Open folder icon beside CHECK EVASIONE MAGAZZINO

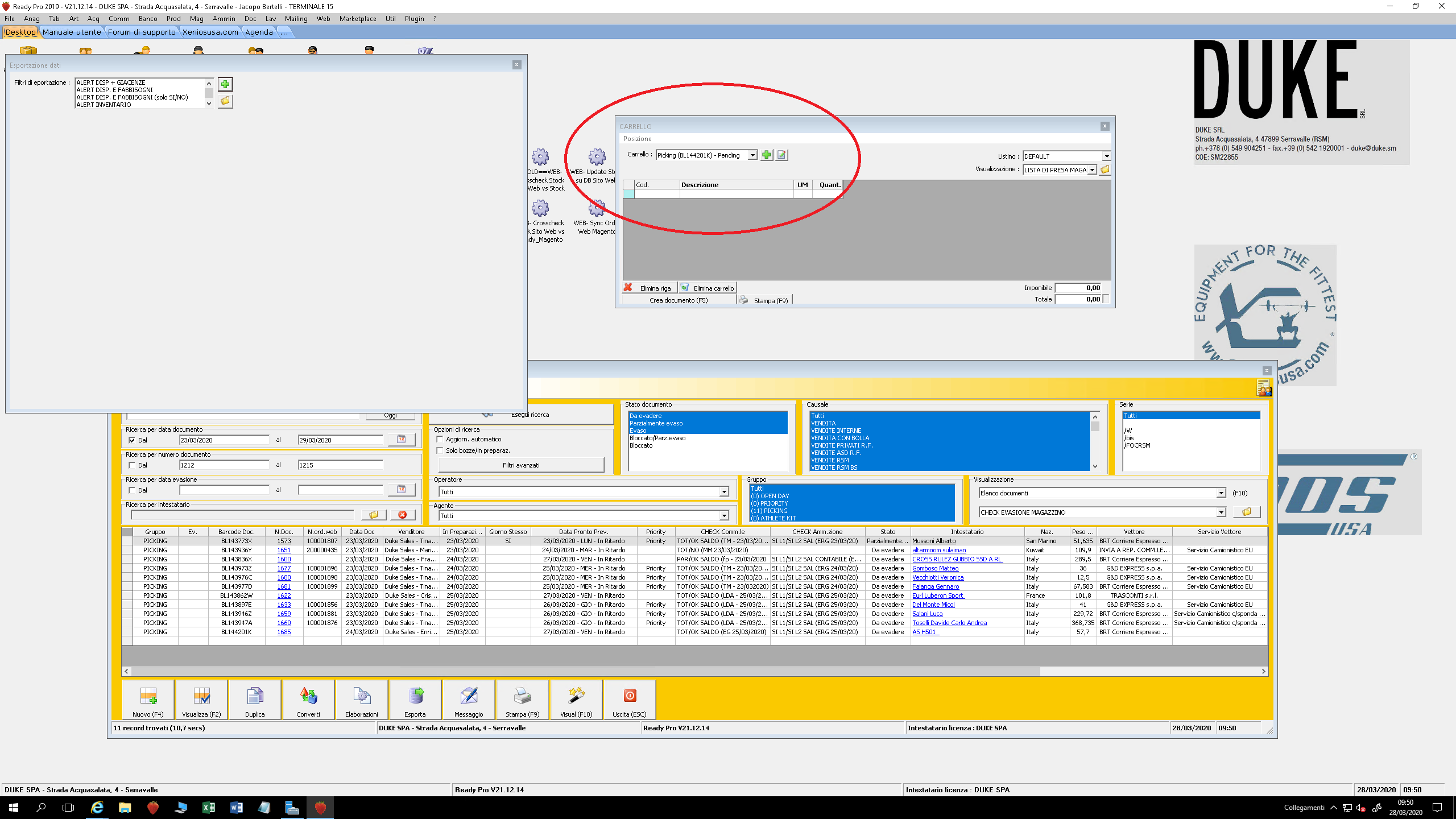pos(1247,512)
